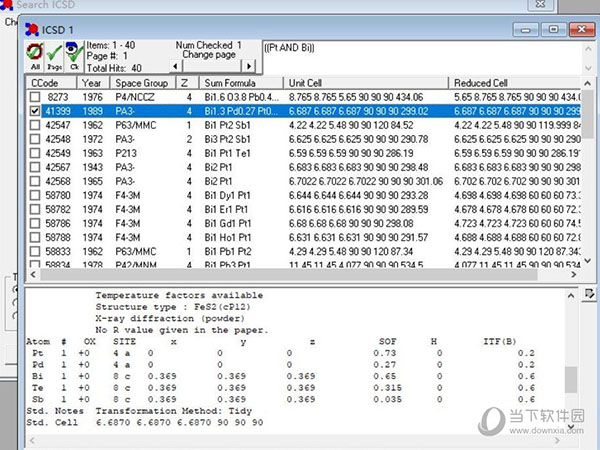
Task: Sort by the Reduced Cell column header
Action: coord(515,83)
